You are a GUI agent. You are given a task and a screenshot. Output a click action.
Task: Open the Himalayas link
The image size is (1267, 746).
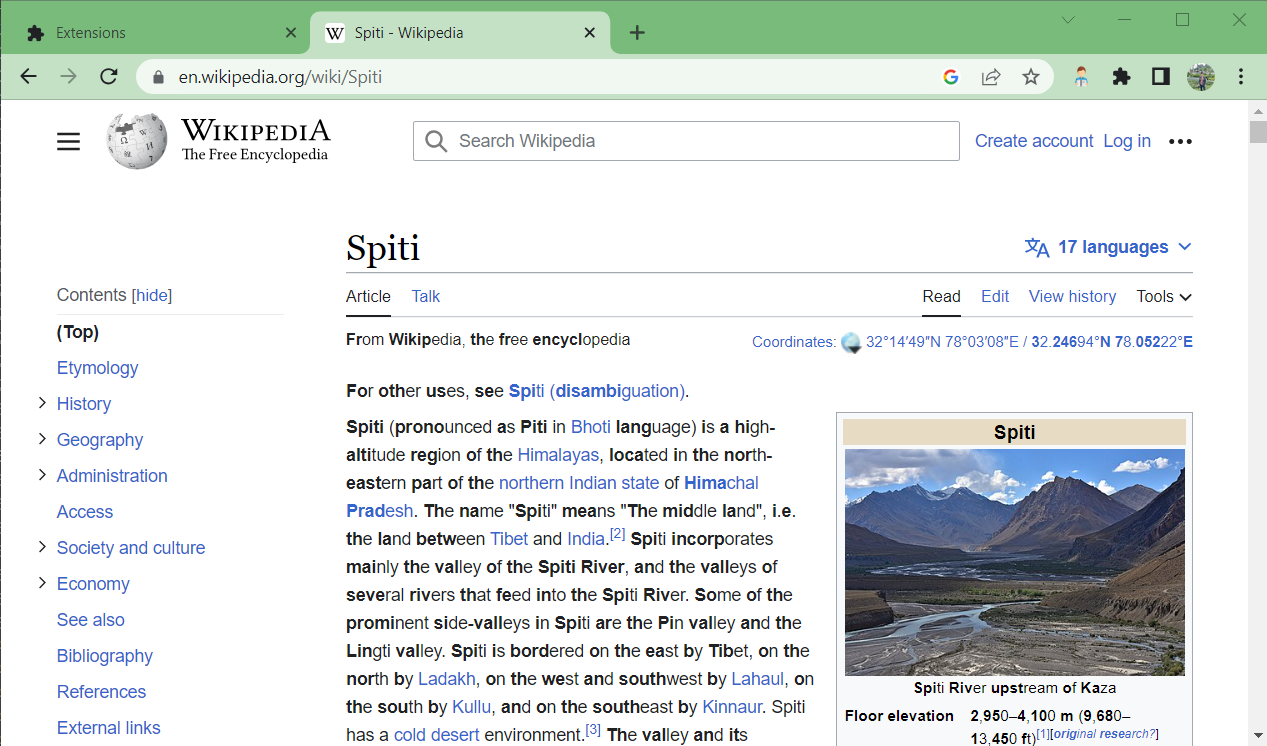pos(558,455)
